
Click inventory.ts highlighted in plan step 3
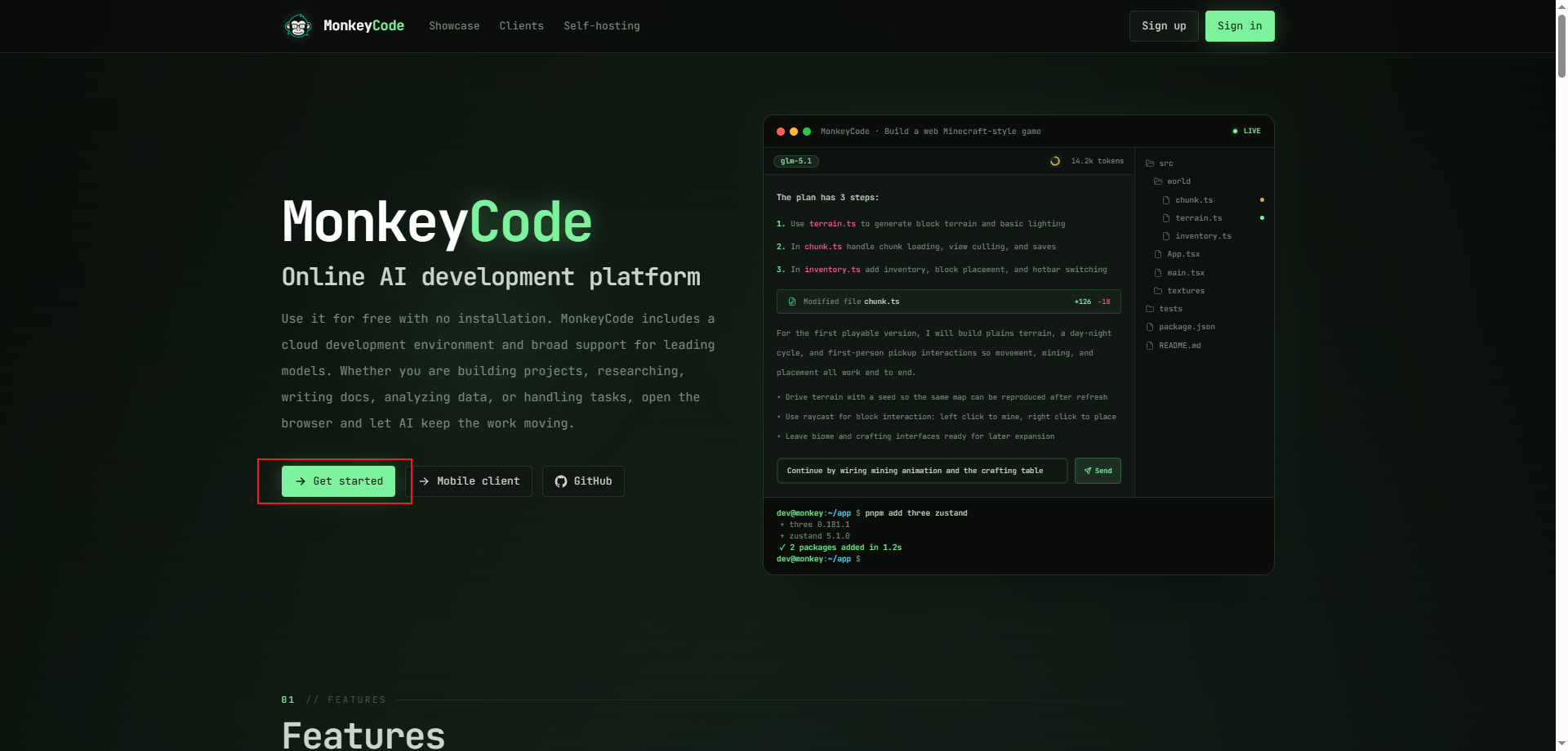tap(832, 270)
